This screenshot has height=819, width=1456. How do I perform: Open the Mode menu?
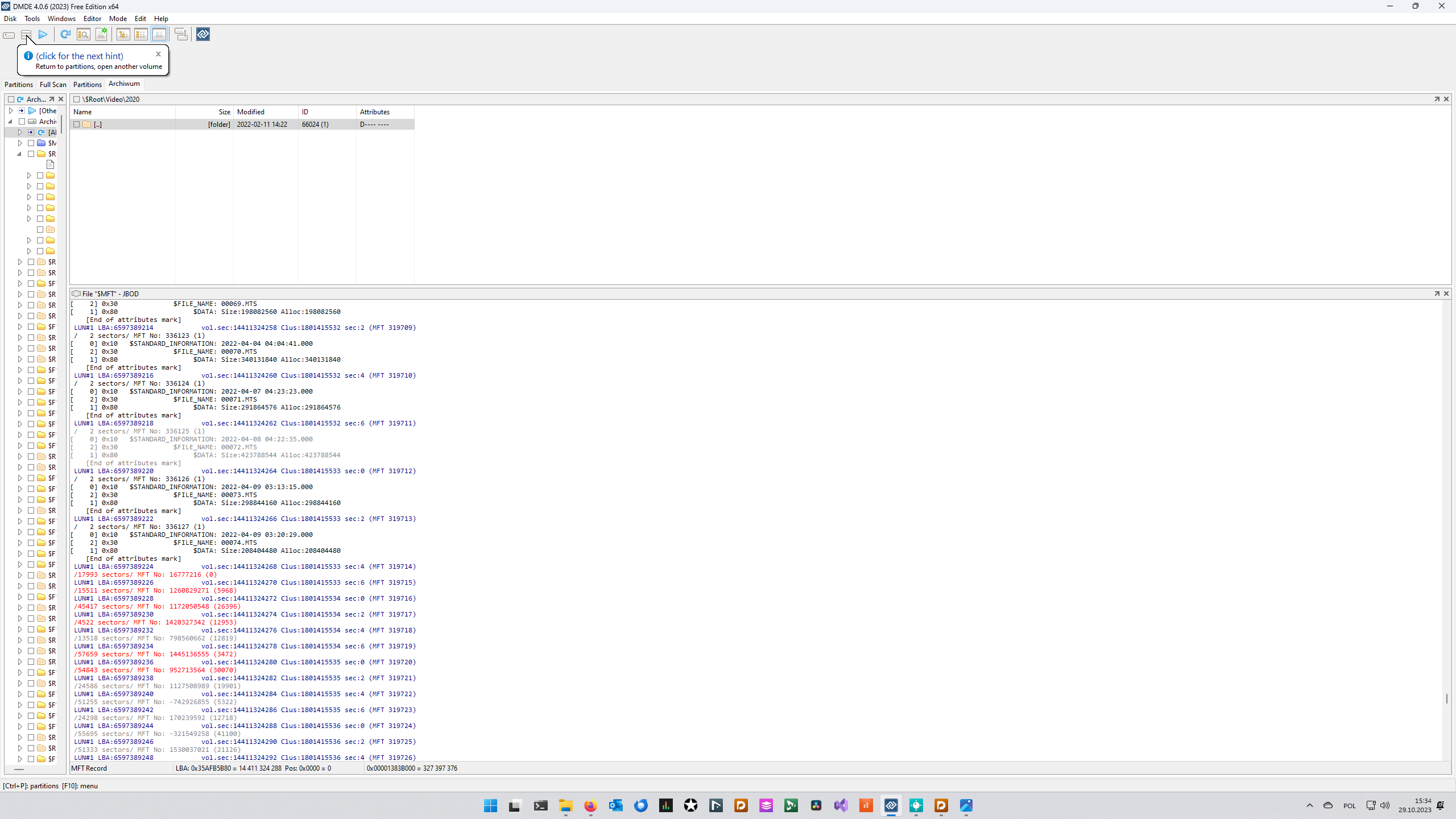click(118, 18)
